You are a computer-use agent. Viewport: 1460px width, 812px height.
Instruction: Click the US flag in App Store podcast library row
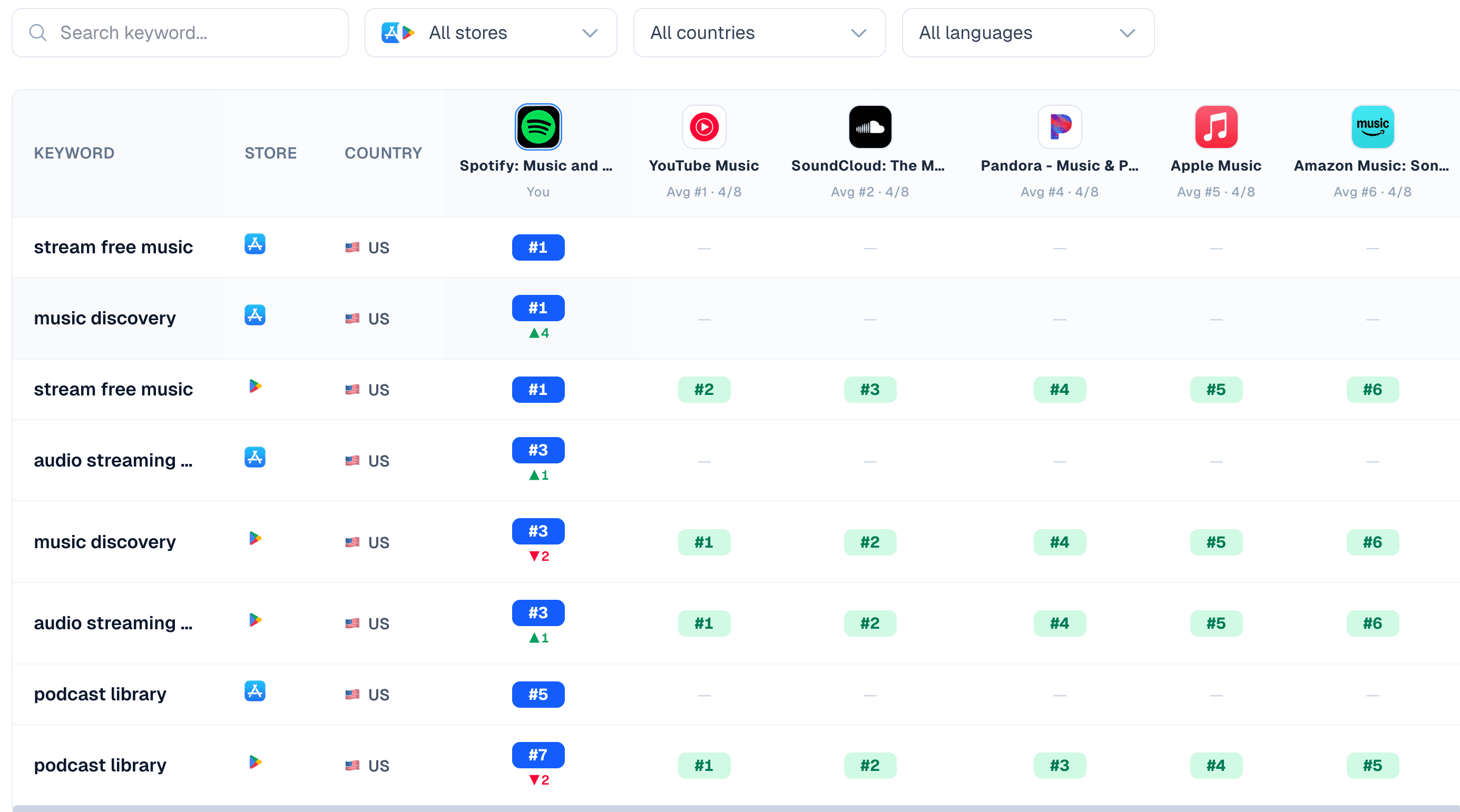[352, 695]
